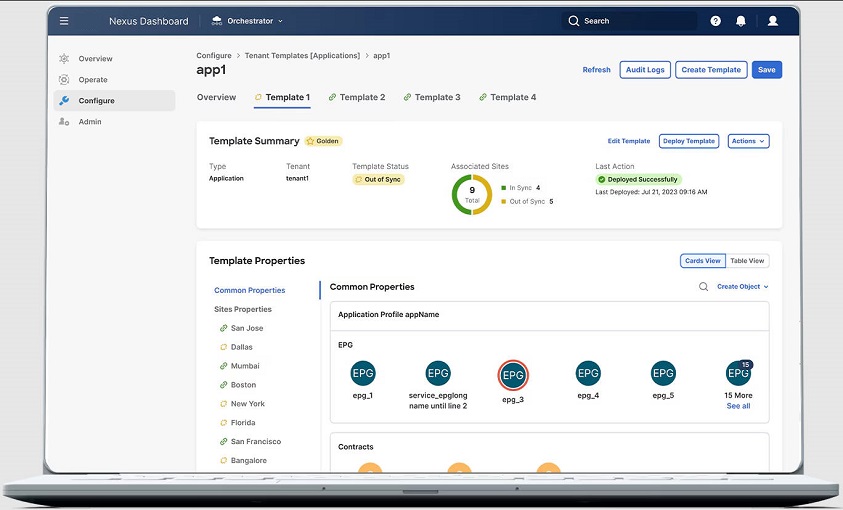Screen dimensions: 843x510
Task: Select the San Jose site property
Action: click(247, 328)
